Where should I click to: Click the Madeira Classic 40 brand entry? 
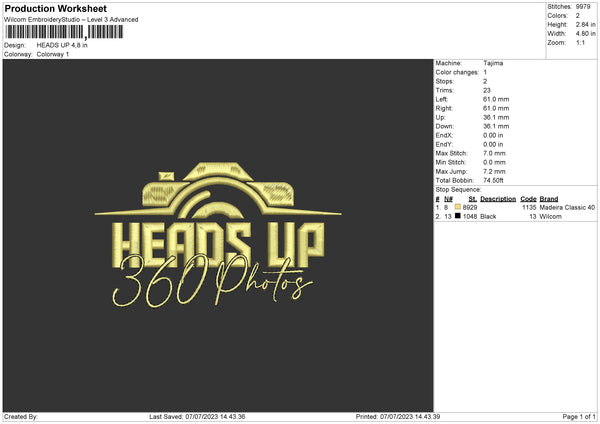coord(567,207)
